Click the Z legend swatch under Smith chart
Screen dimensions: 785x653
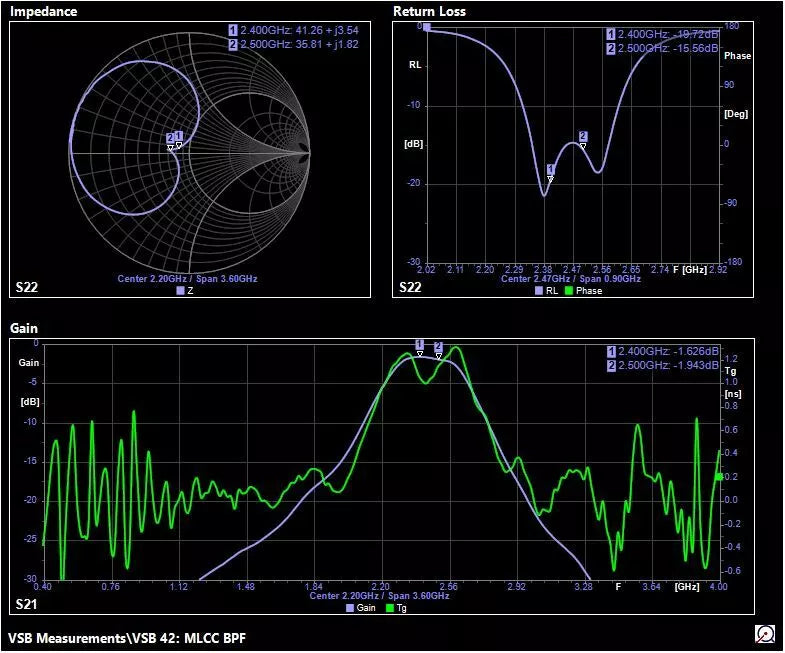(180, 290)
